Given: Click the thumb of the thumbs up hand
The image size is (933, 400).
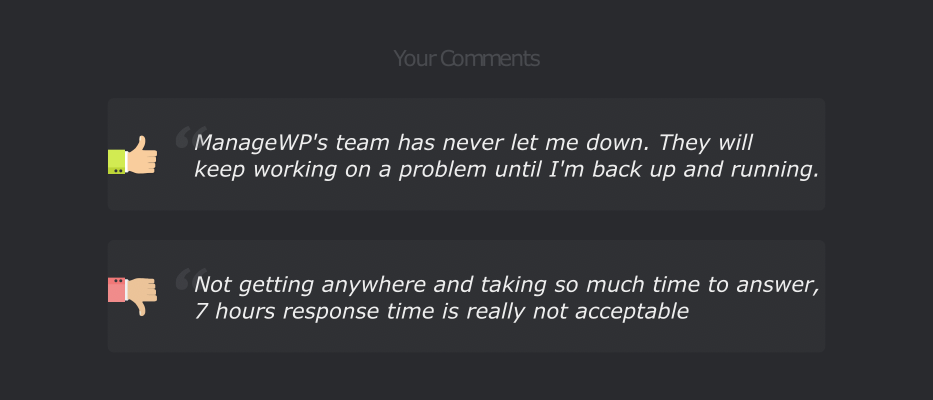Looking at the screenshot, I should [141, 143].
